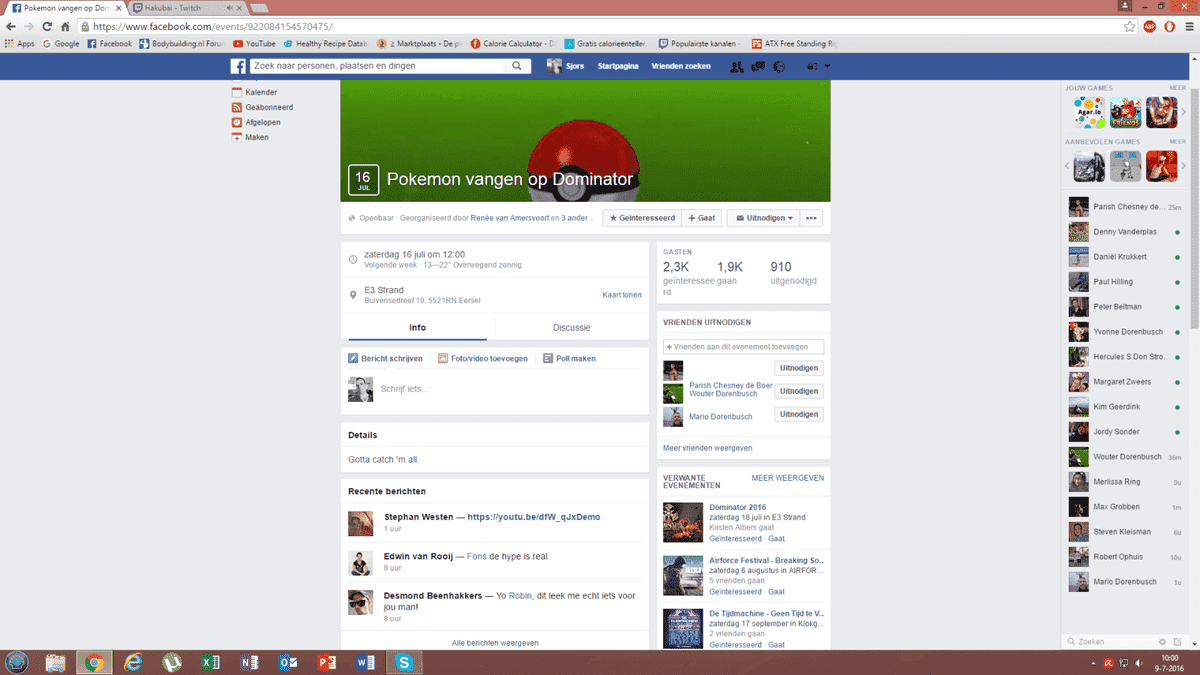This screenshot has height=675, width=1200.
Task: Expand the account menu arrow in top bar
Action: [827, 67]
